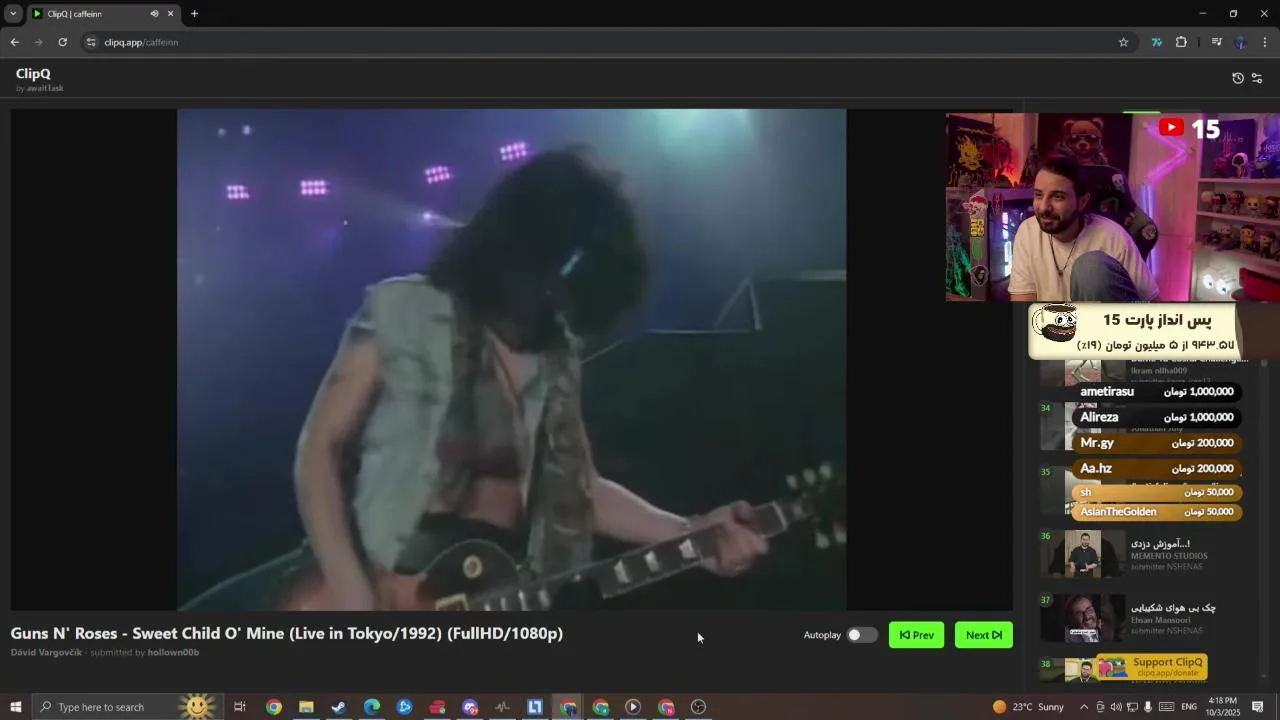This screenshot has width=1280, height=720.
Task: Select queue clip by MEMENTO STUDIOS
Action: coord(1169,556)
